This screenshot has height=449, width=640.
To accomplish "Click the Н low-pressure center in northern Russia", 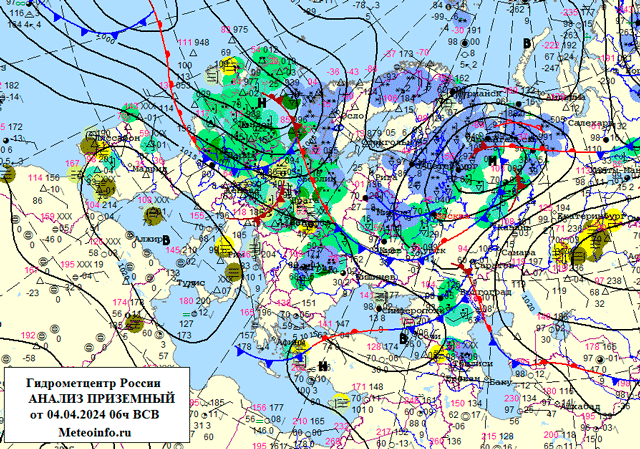I will coord(491,160).
